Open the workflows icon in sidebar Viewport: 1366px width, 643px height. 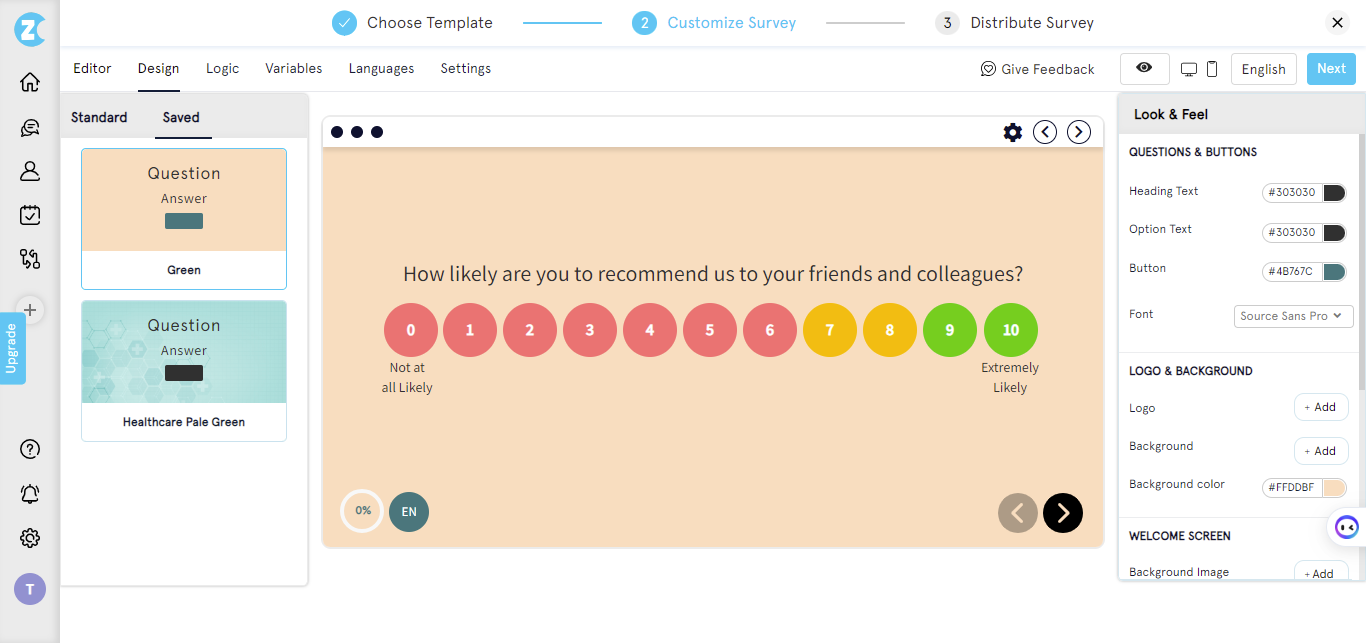click(x=30, y=259)
